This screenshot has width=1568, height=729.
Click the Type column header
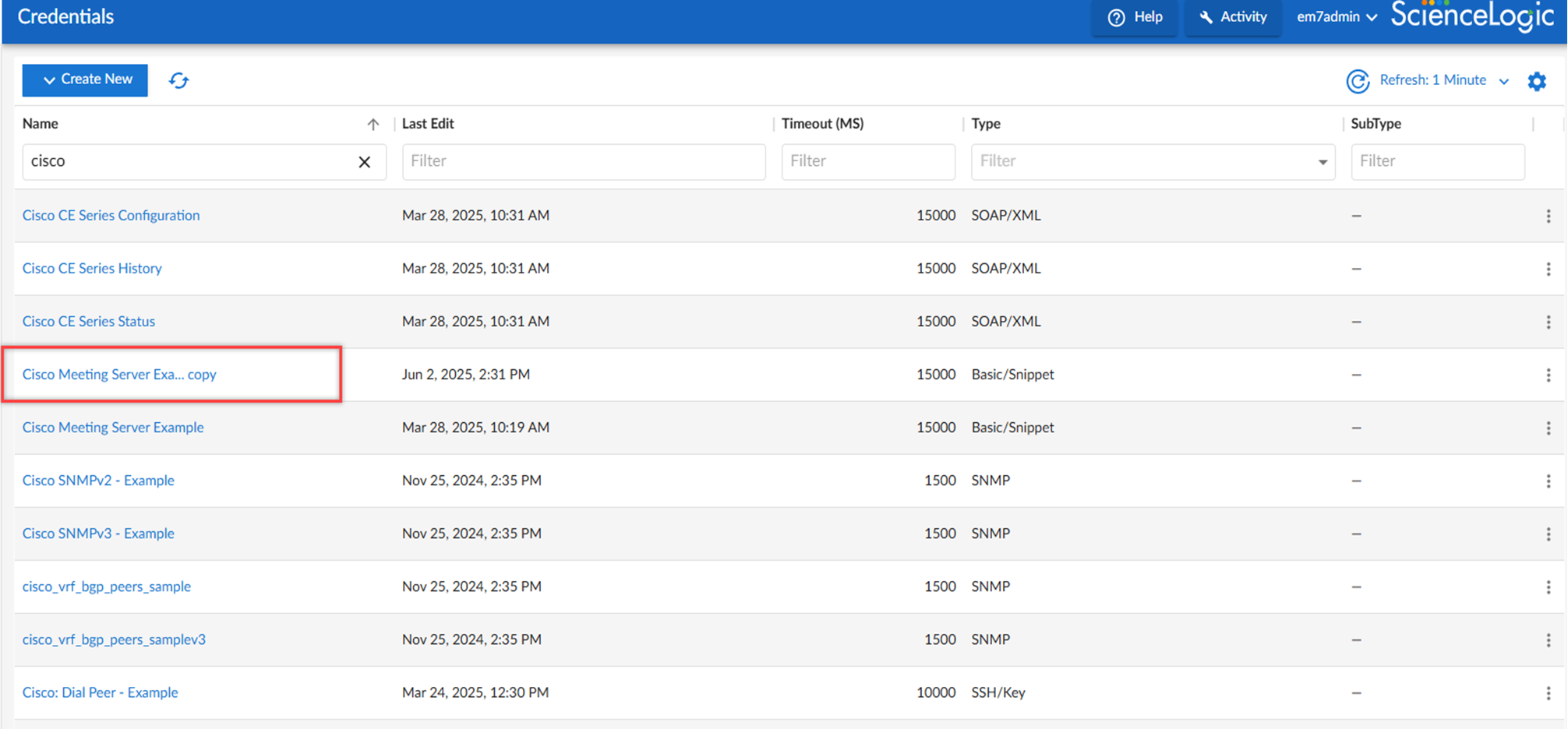click(986, 123)
